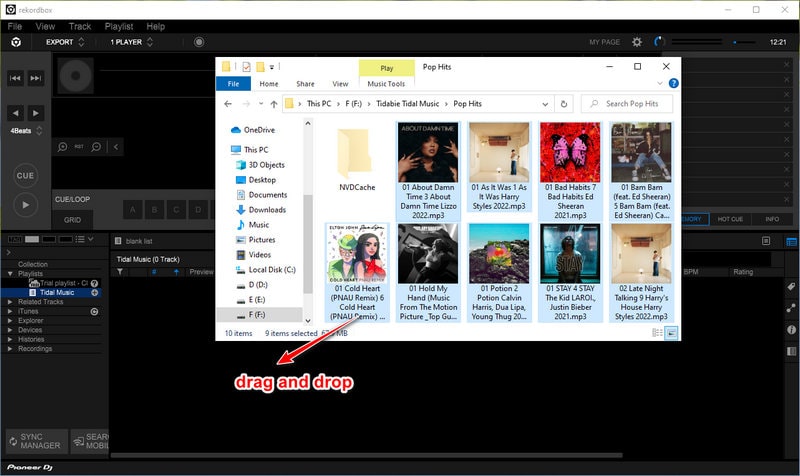Click the track filter funnel icon
Viewport: 800px width, 476px height.
click(120, 272)
